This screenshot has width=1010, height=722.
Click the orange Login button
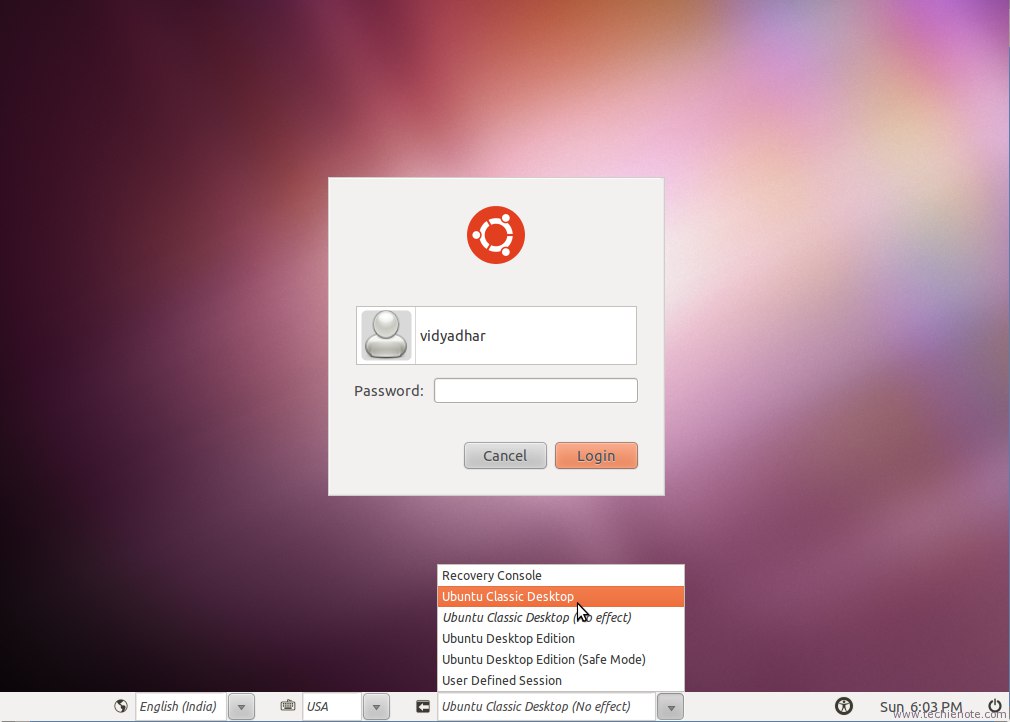tap(596, 455)
